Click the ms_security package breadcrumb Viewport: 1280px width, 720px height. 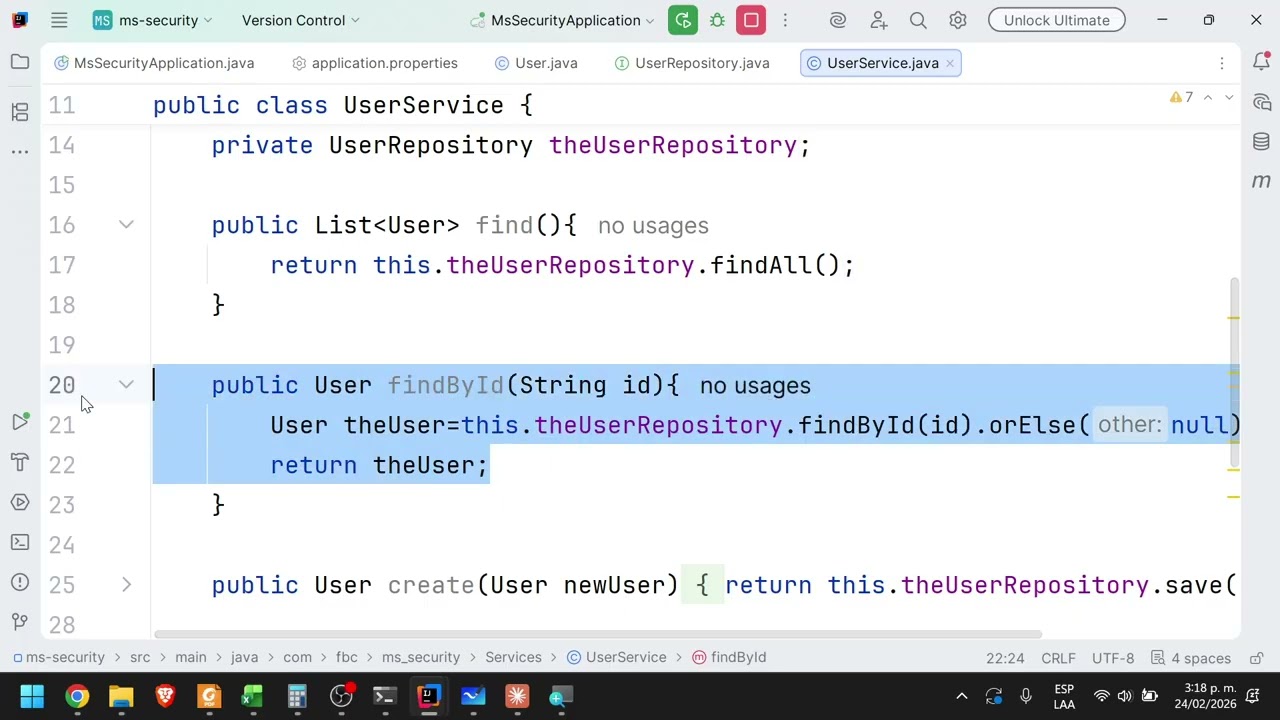pos(420,657)
